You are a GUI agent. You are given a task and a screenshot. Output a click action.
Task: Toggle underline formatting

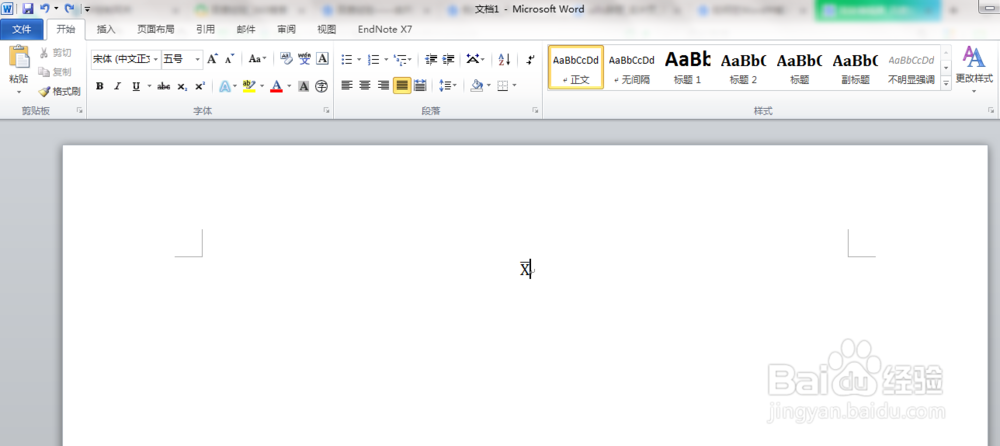136,86
